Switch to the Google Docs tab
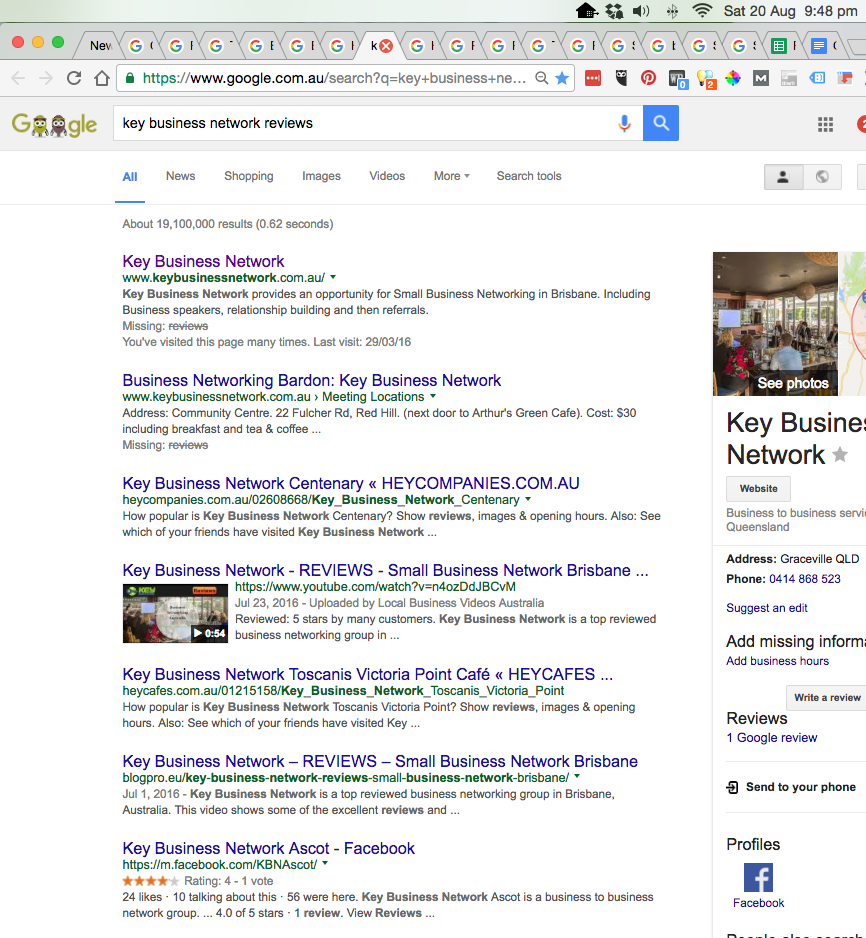The image size is (866, 938). coord(819,45)
